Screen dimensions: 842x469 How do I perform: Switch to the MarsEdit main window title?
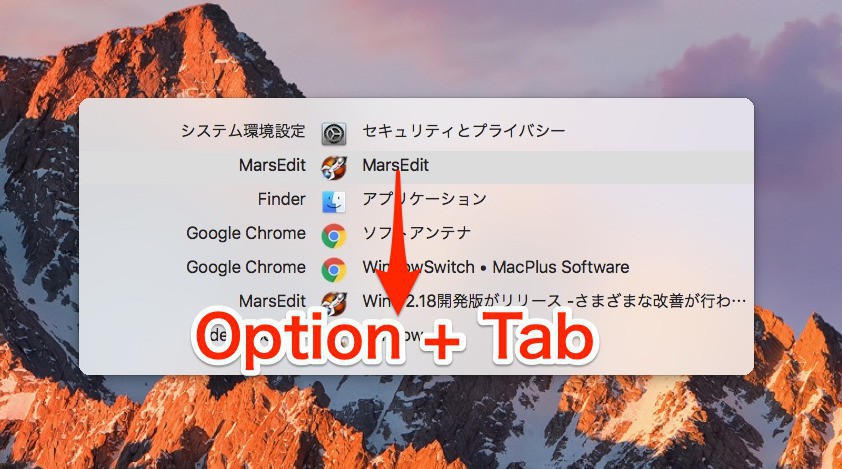395,165
